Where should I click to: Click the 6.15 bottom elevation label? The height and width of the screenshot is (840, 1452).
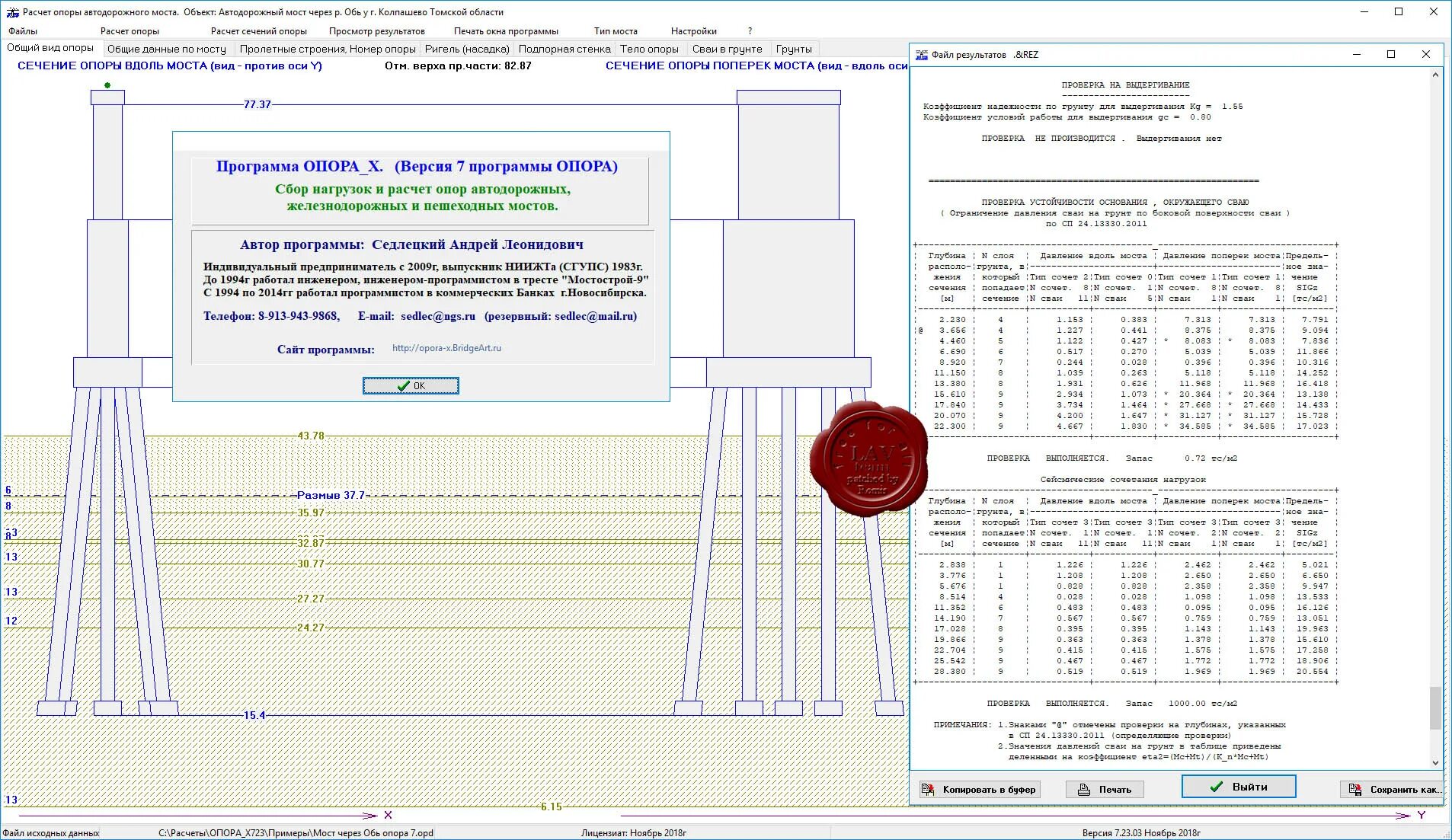coord(552,806)
